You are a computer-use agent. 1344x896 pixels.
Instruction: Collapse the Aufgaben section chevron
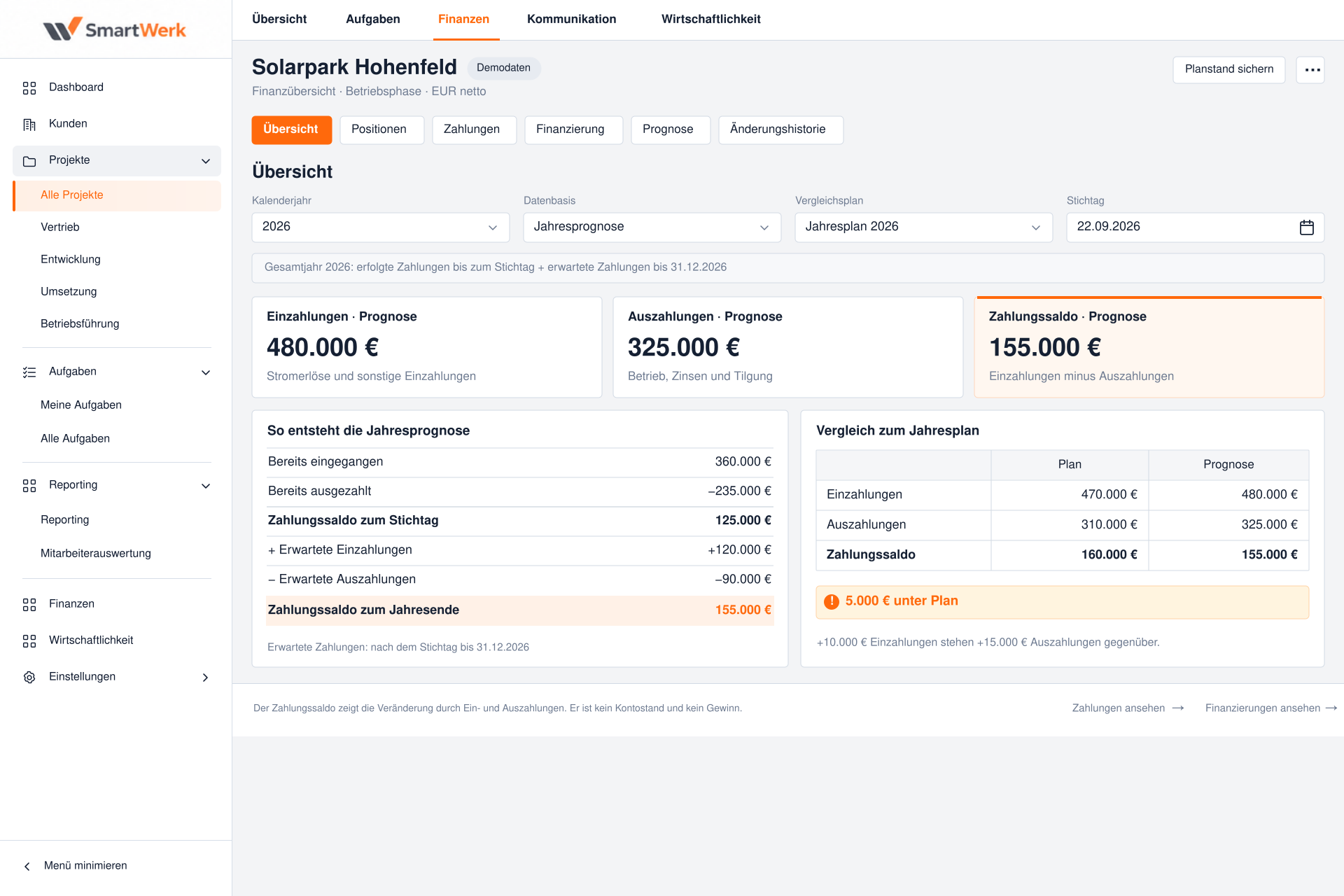tap(206, 373)
